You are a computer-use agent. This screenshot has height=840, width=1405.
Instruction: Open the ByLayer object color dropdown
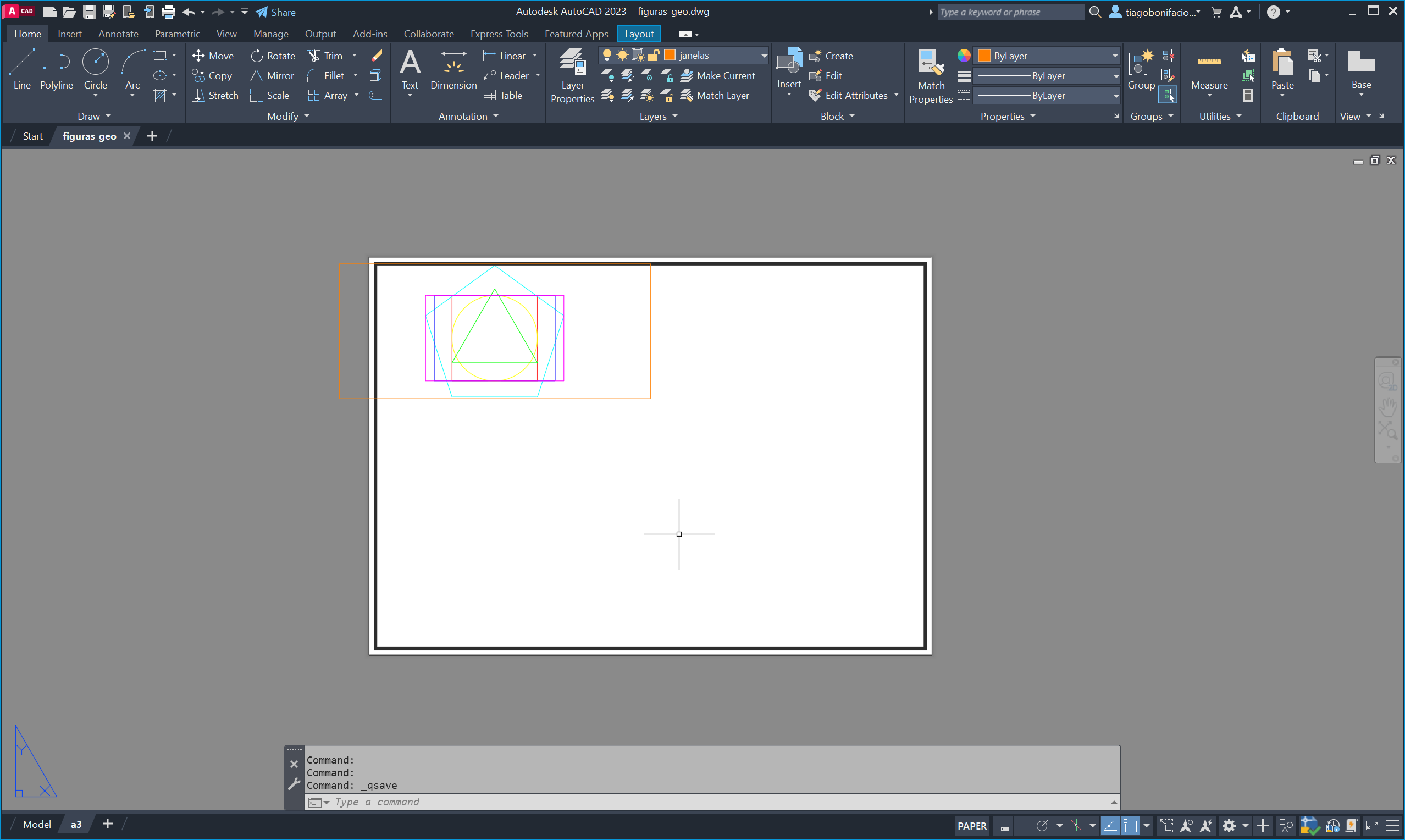pos(1114,56)
